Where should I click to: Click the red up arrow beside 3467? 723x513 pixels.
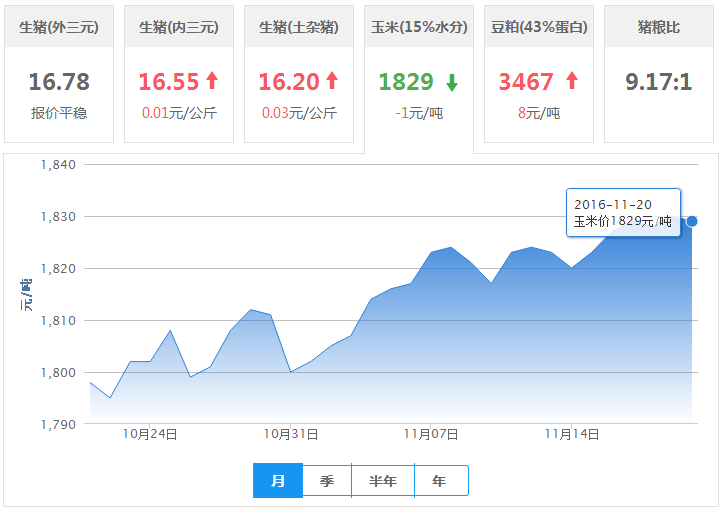(x=572, y=81)
